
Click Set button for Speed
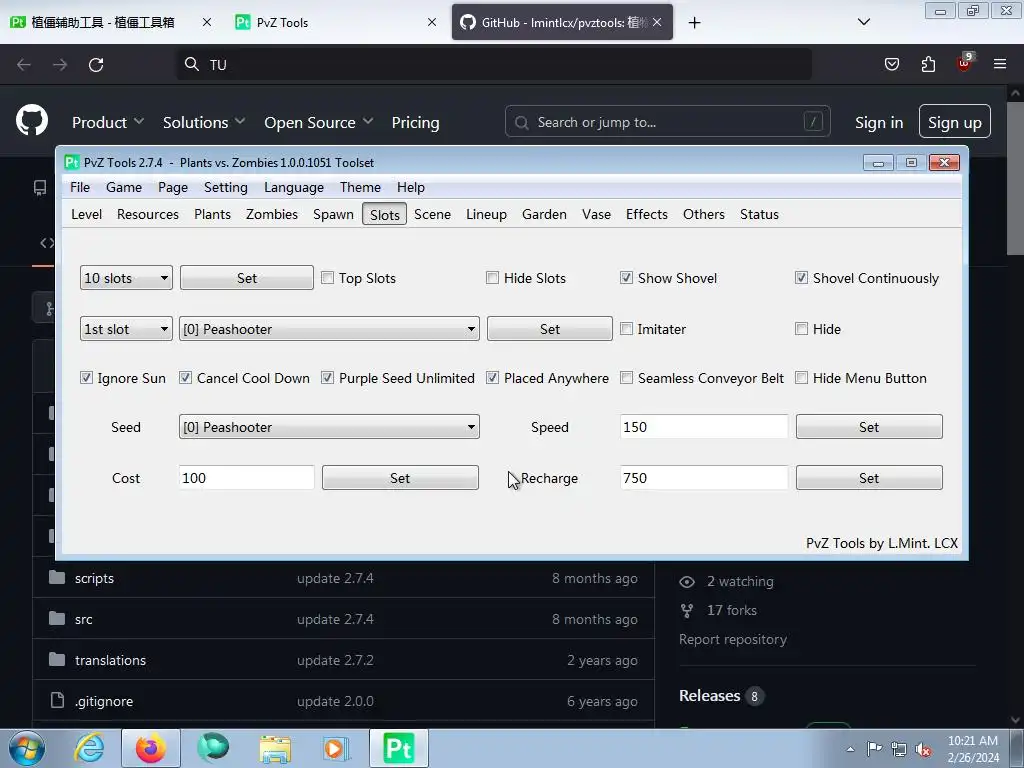click(x=869, y=426)
